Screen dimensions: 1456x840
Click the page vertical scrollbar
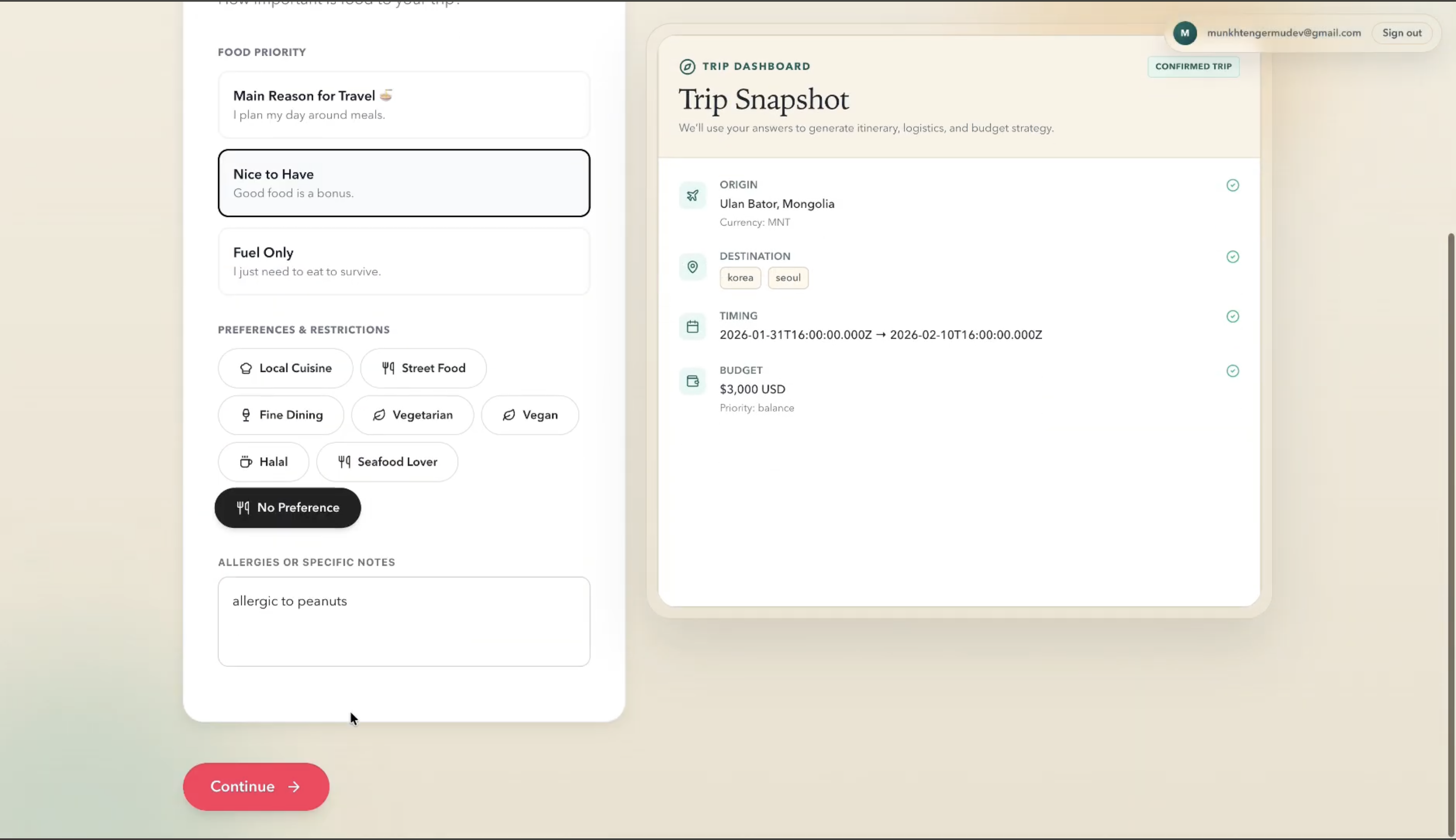point(1451,519)
